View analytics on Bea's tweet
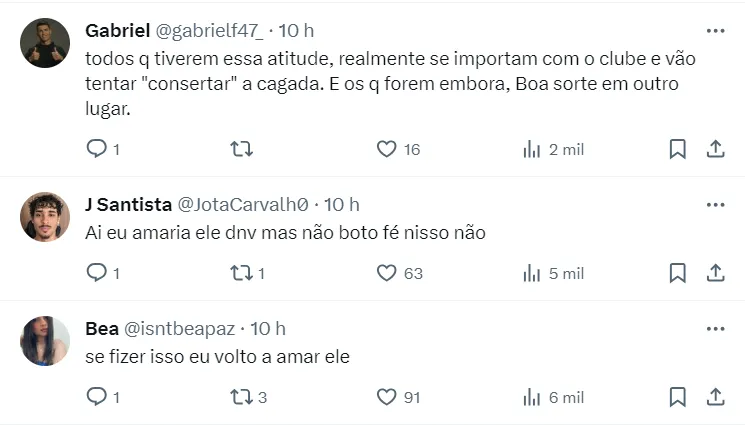Viewport: 745px width, 425px height. tap(532, 397)
